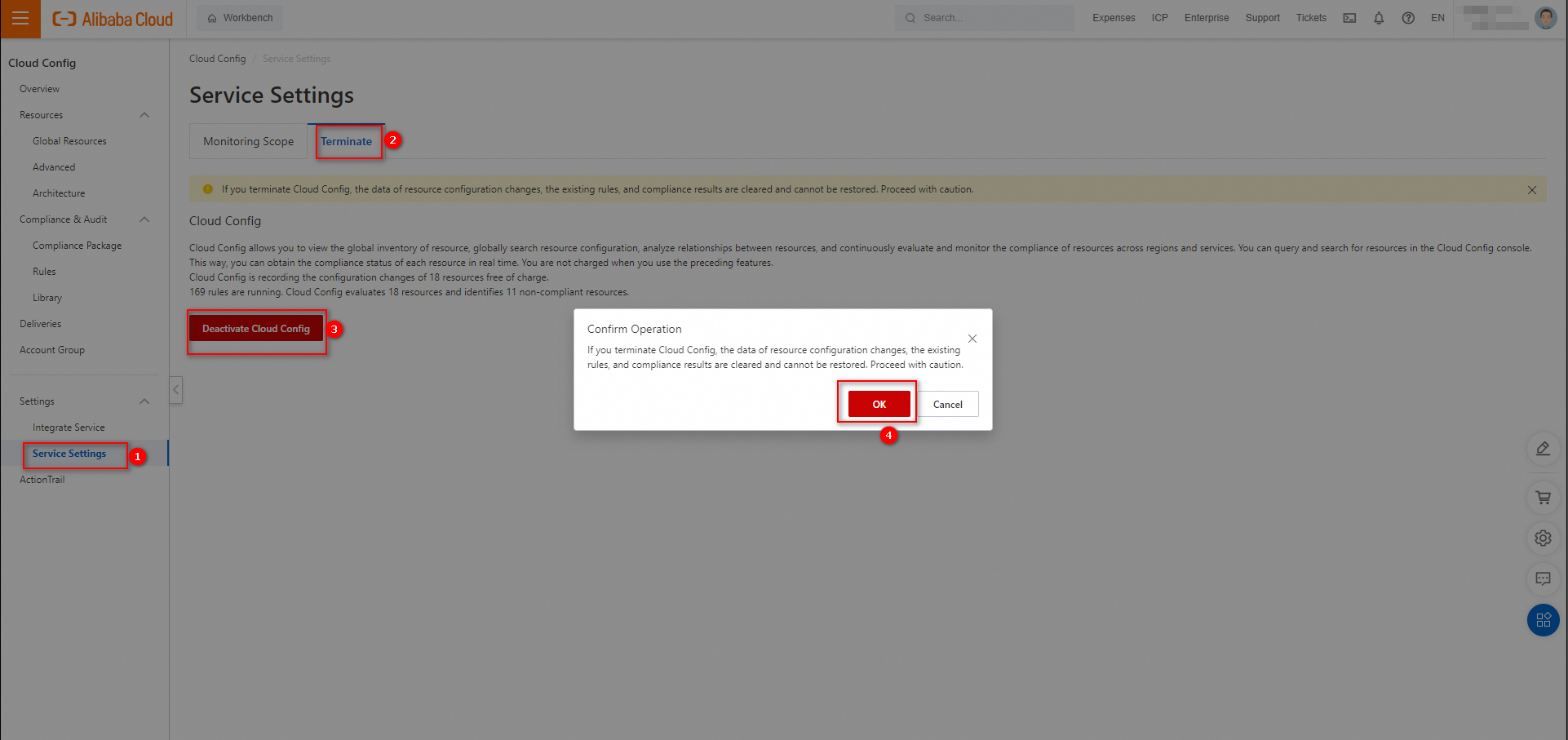Open the Tickets menu
The image size is (1568, 740).
pos(1311,18)
